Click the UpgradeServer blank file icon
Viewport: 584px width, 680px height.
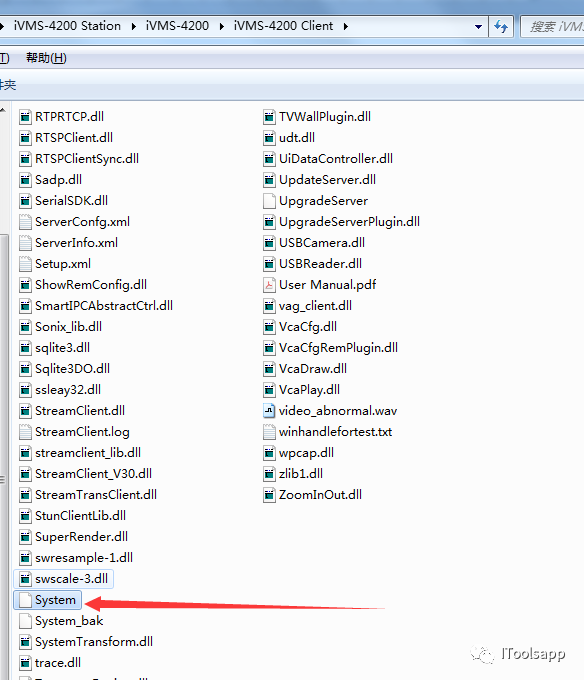click(x=269, y=201)
